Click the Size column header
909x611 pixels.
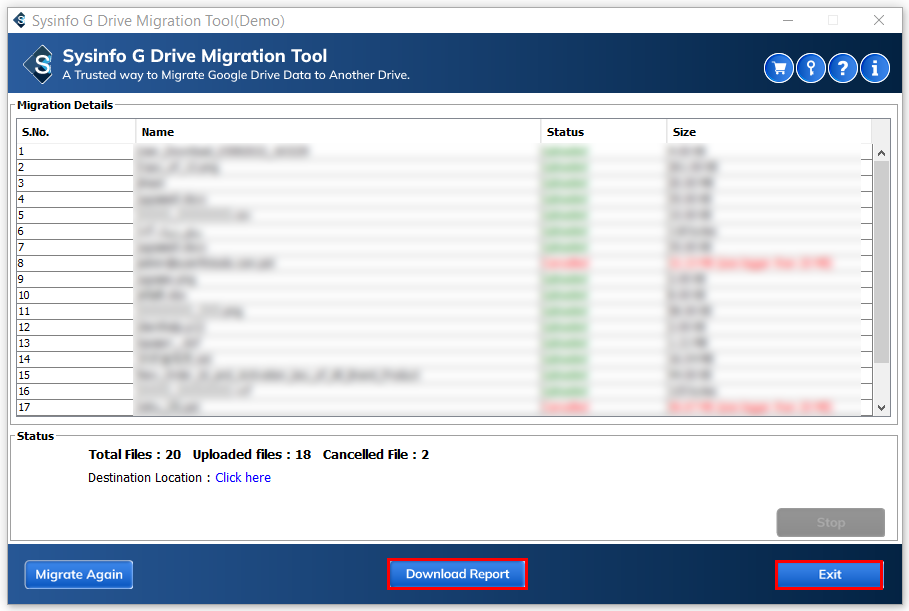pos(768,132)
